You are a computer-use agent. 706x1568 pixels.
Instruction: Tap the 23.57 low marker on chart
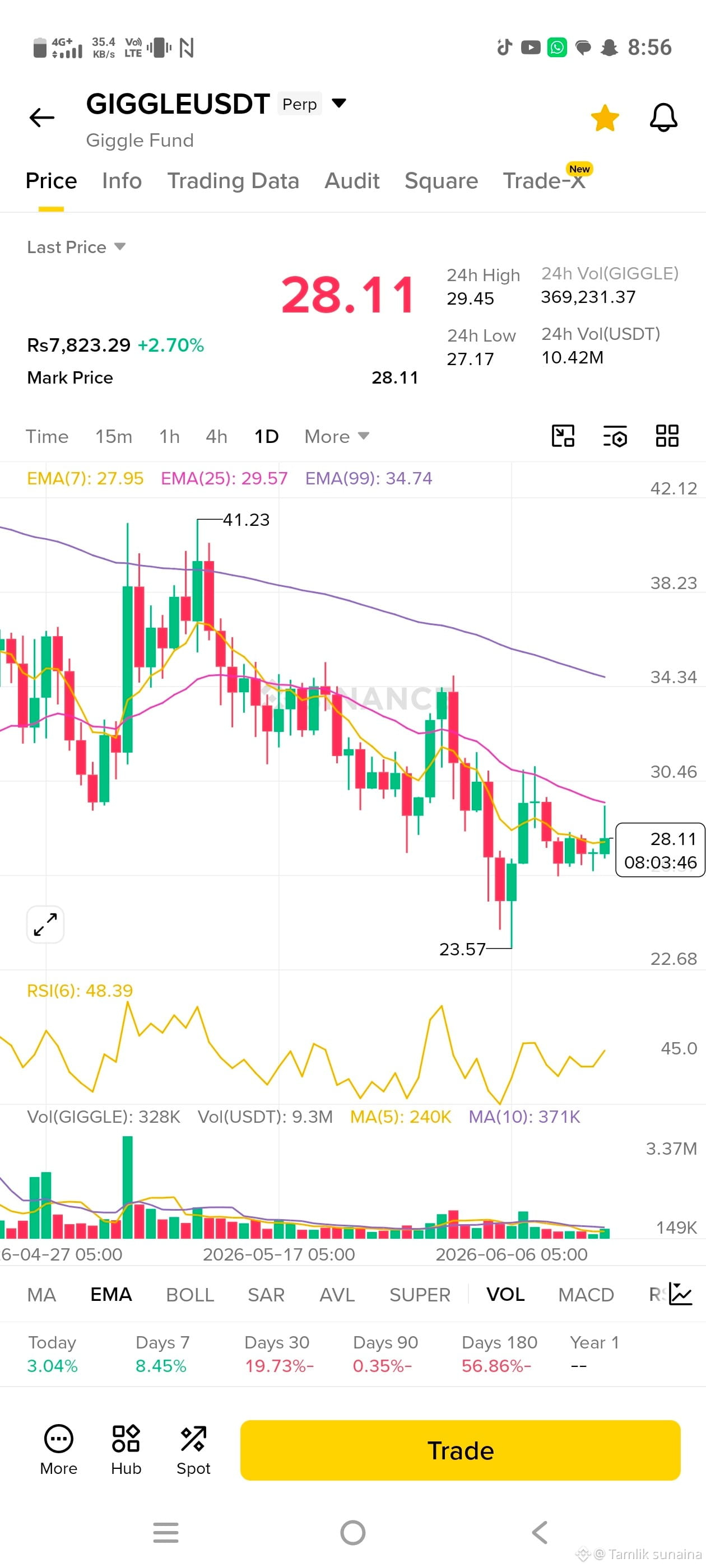(x=462, y=949)
